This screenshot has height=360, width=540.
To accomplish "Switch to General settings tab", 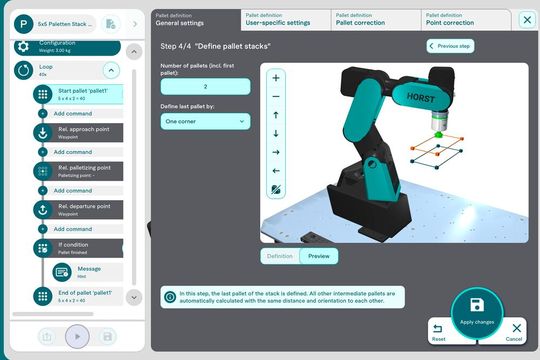I will [x=196, y=20].
